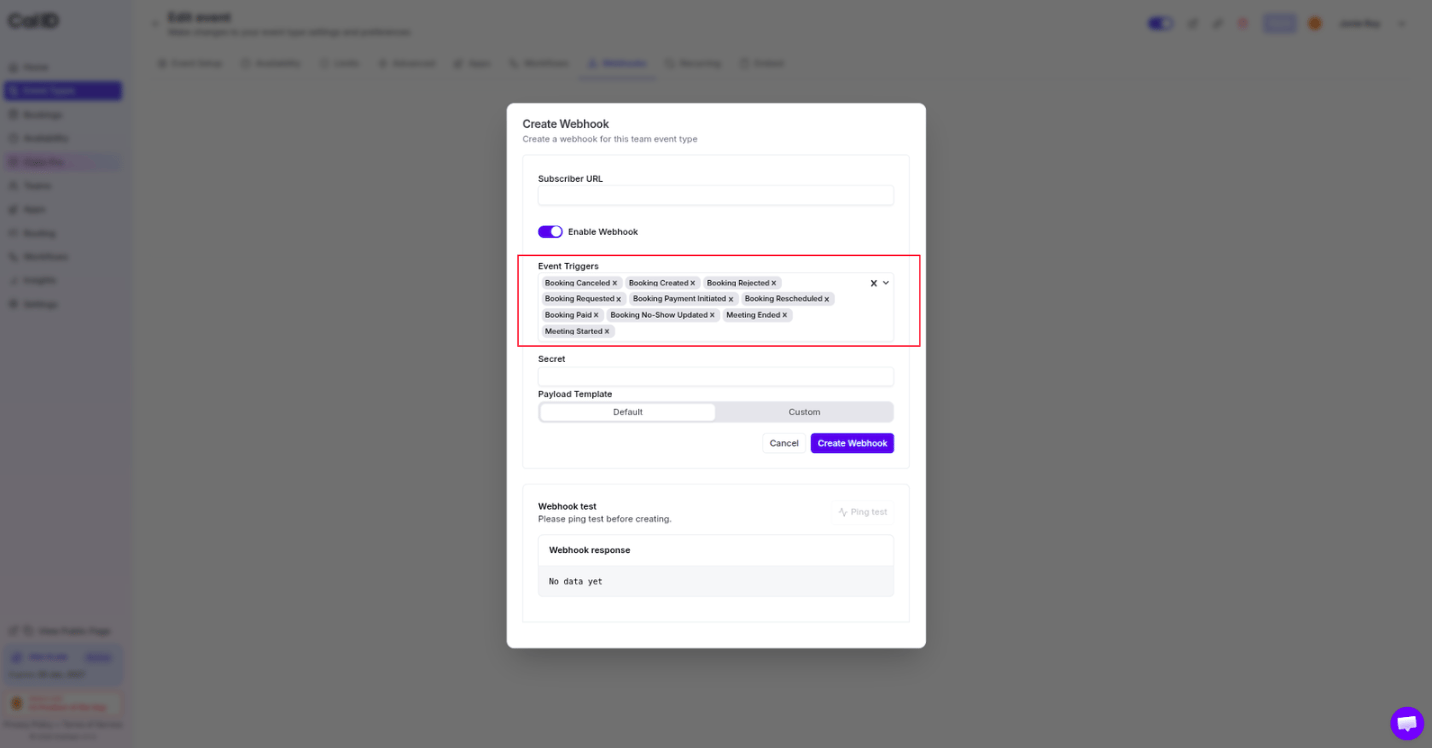Click 'Create a webhook for this team event type' subtitle
Screen dimensions: 1432x748
click(610, 139)
